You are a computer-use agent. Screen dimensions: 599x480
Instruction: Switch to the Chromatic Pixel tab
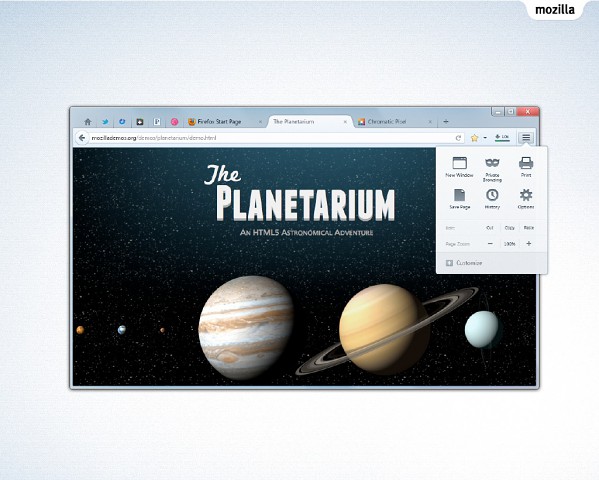click(x=395, y=122)
